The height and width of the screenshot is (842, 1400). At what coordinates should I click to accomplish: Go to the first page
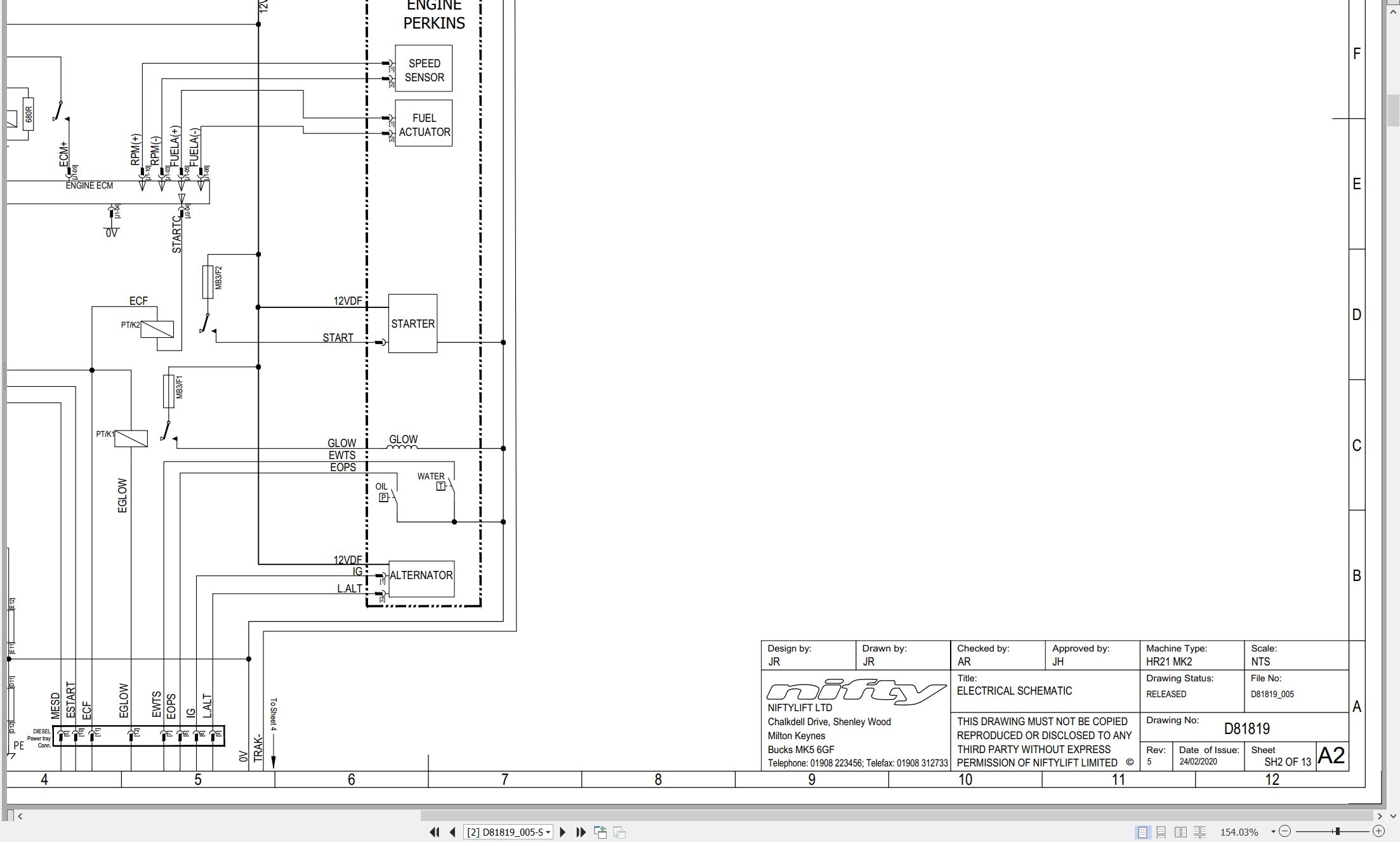[435, 832]
